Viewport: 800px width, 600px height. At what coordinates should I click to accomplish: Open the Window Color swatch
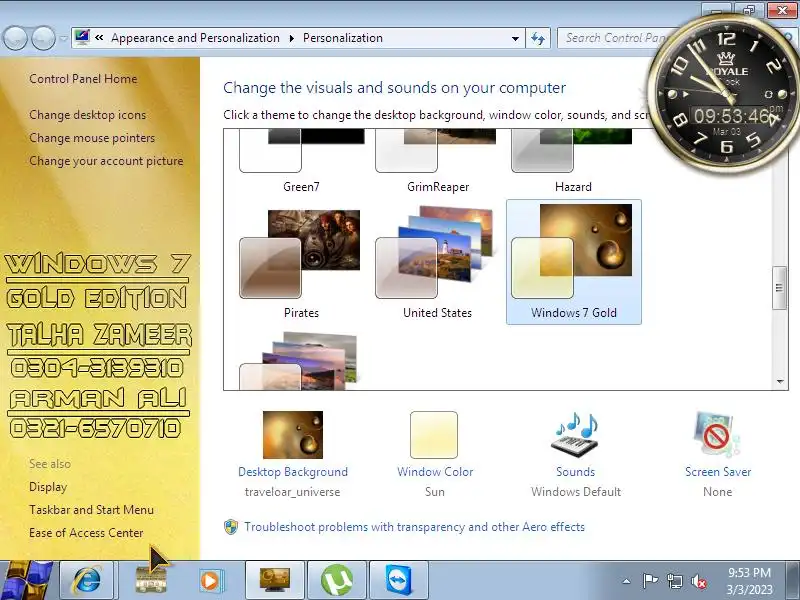[x=434, y=435]
